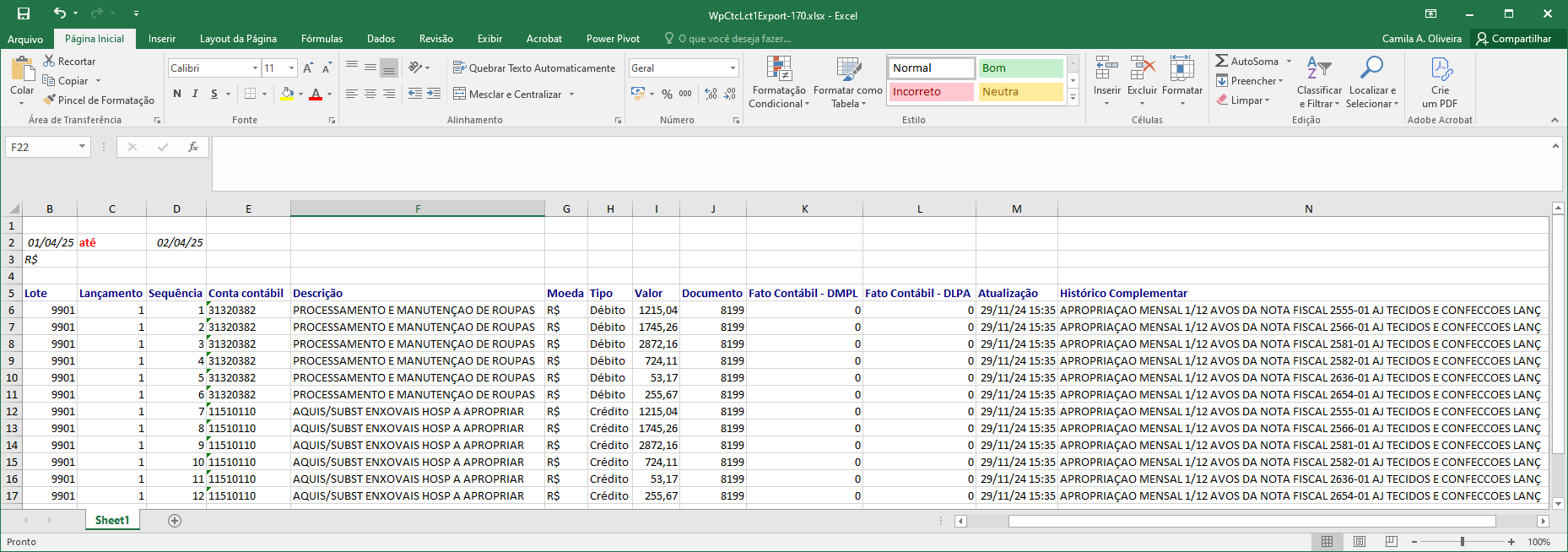Apply red font color
Screen dimensions: 1568x552
pos(316,94)
